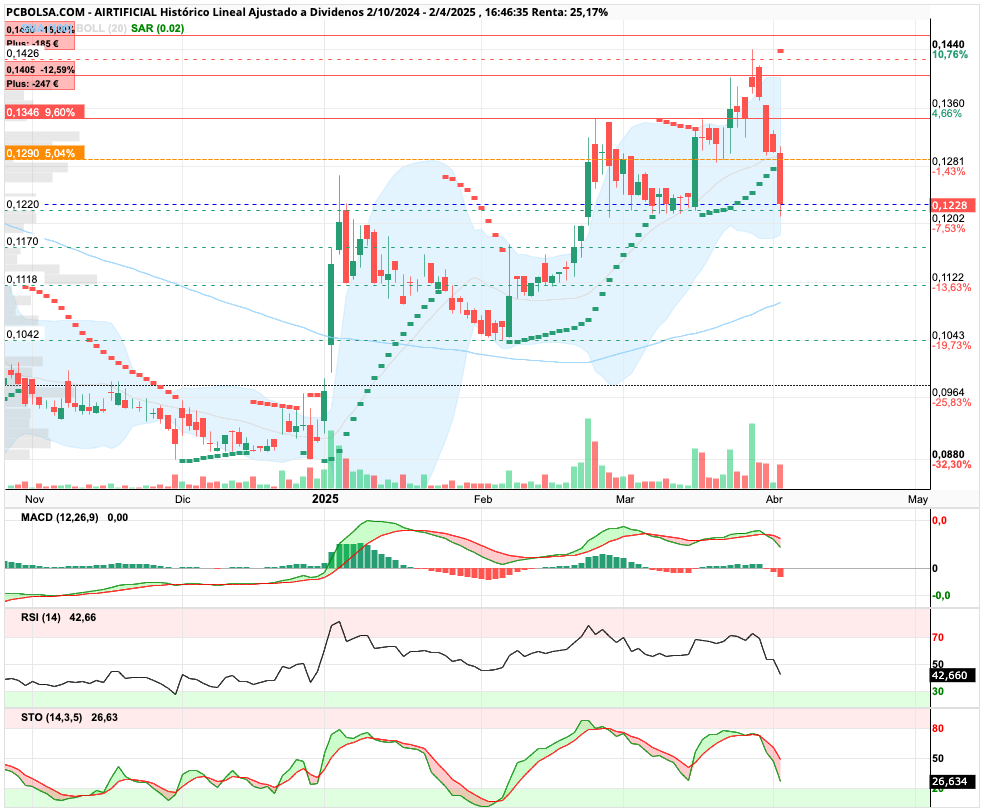Click the Feb date axis label
Image resolution: width=984 pixels, height=812 pixels.
[x=483, y=499]
